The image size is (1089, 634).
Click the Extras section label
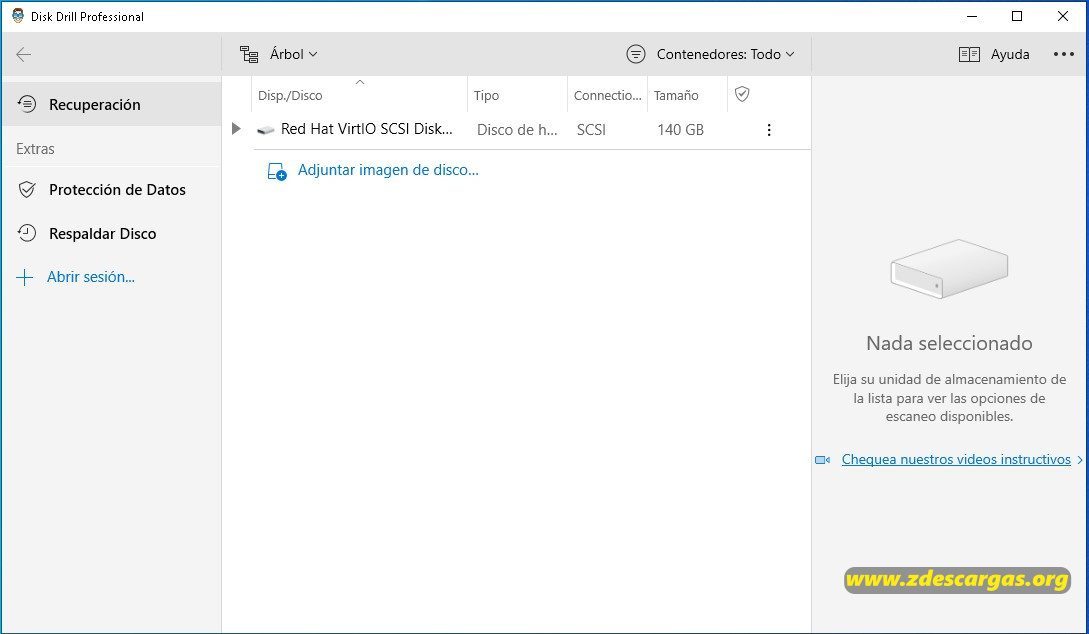[35, 149]
